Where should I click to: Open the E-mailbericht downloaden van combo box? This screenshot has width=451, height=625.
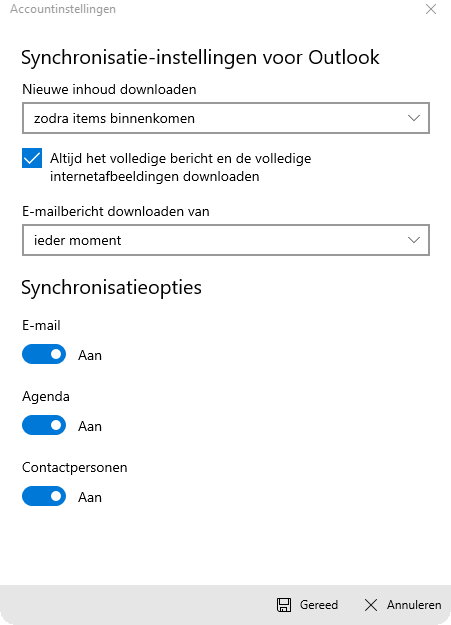(x=226, y=240)
